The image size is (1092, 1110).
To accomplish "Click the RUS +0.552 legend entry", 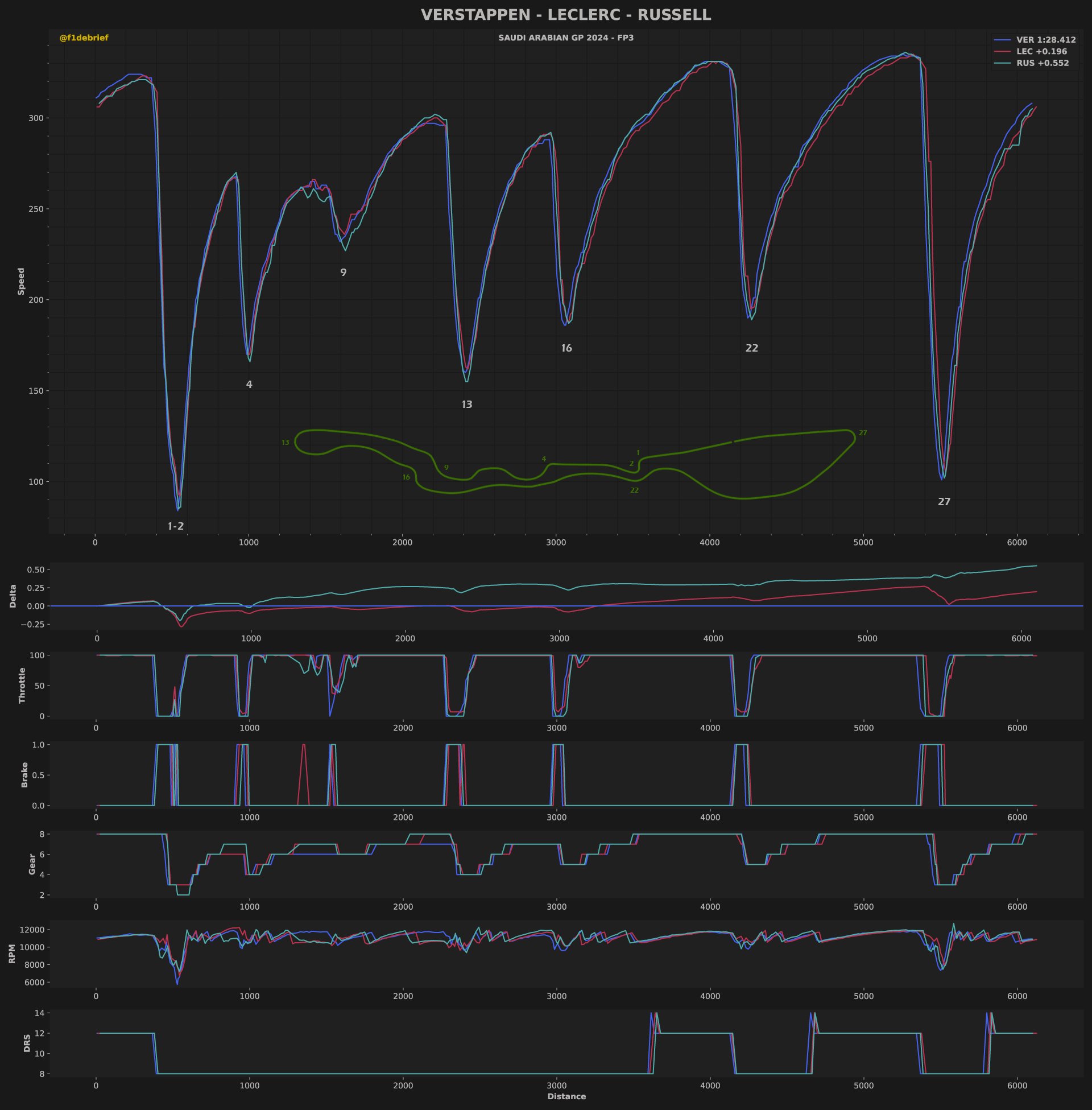I will (1042, 63).
